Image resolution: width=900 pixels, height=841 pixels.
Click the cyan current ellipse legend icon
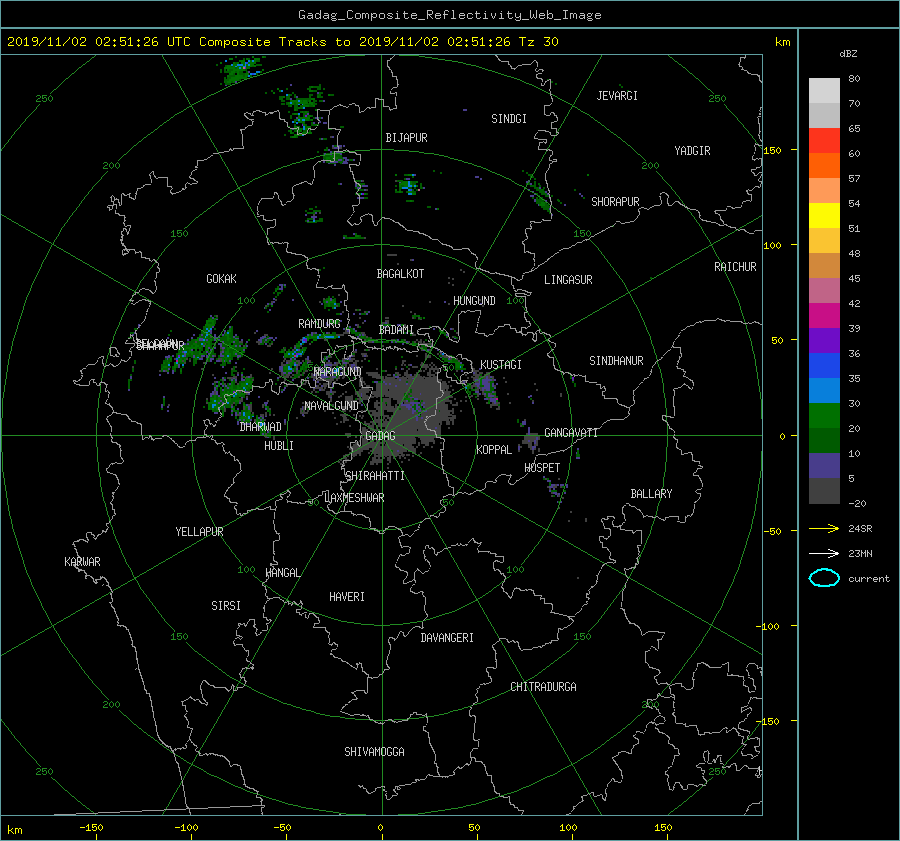coord(824,578)
